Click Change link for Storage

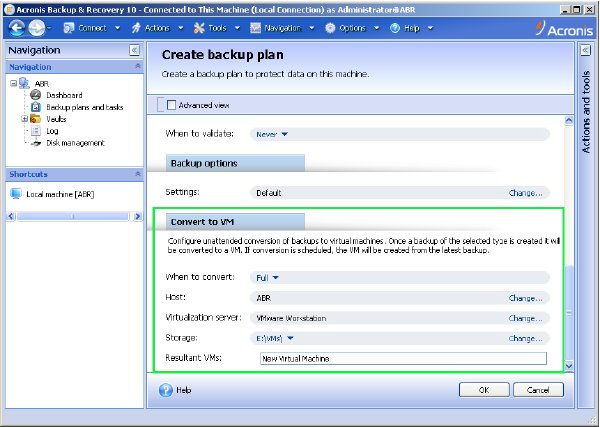pyautogui.click(x=525, y=339)
